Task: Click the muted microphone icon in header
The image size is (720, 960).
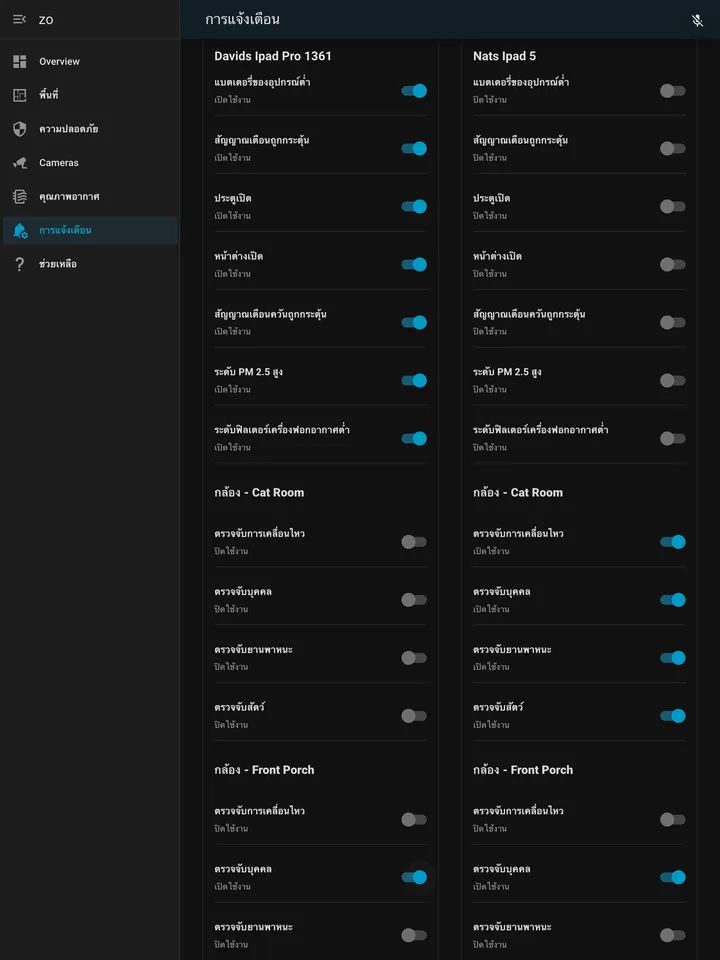Action: (697, 20)
